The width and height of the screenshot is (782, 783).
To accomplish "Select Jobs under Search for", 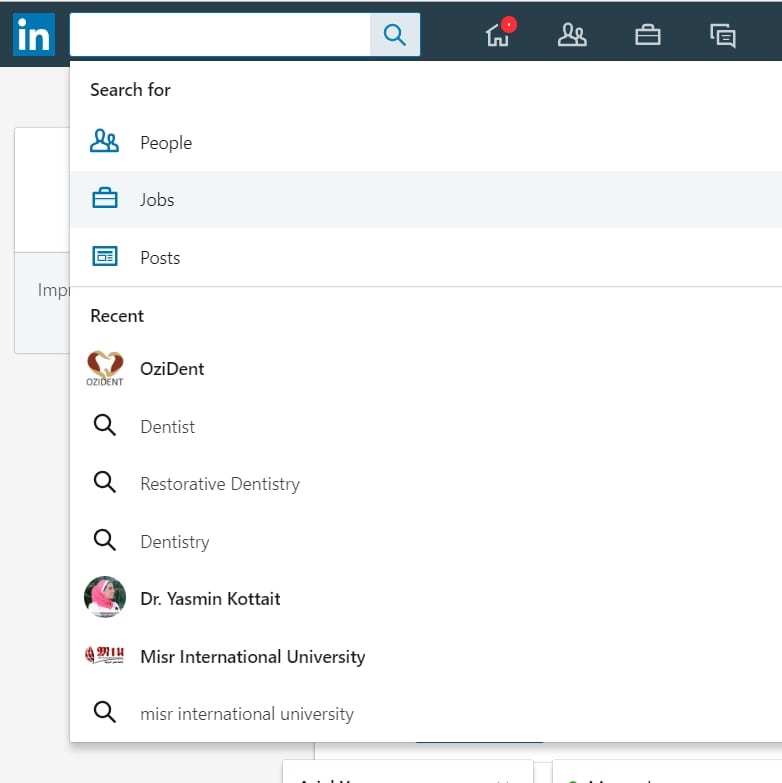I will click(x=425, y=200).
